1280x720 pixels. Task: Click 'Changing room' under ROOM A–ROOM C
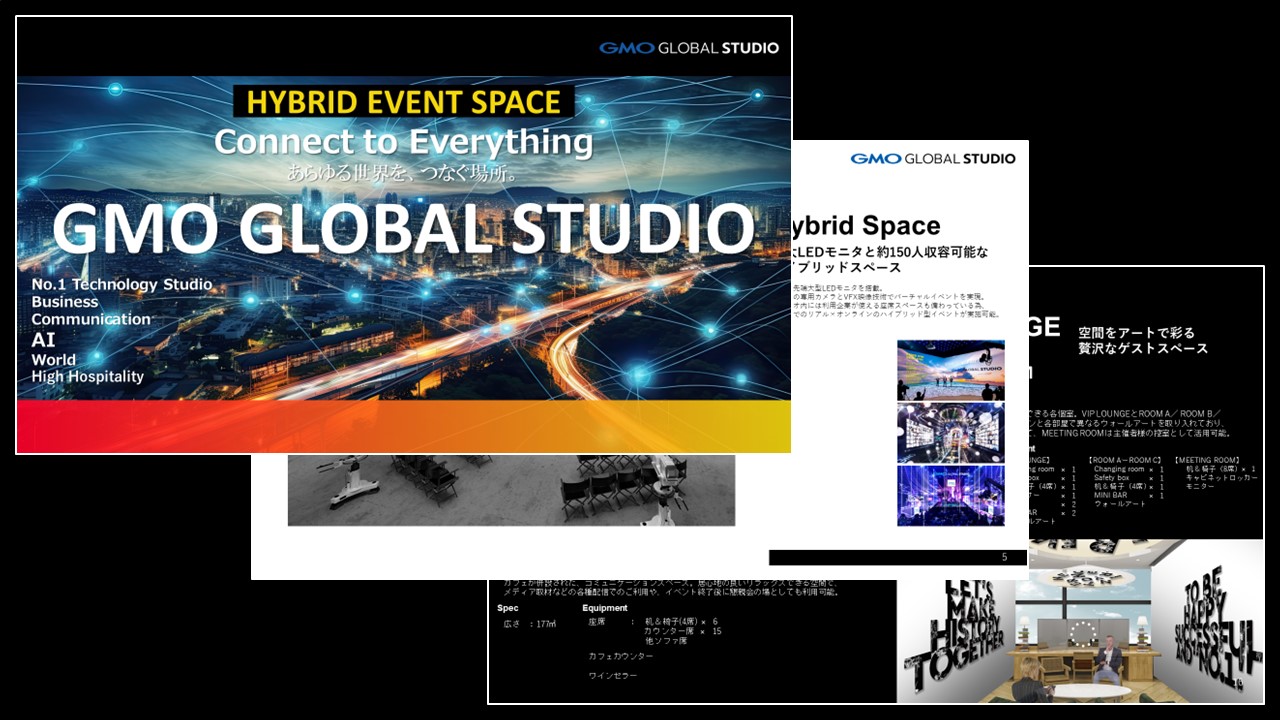1119,469
